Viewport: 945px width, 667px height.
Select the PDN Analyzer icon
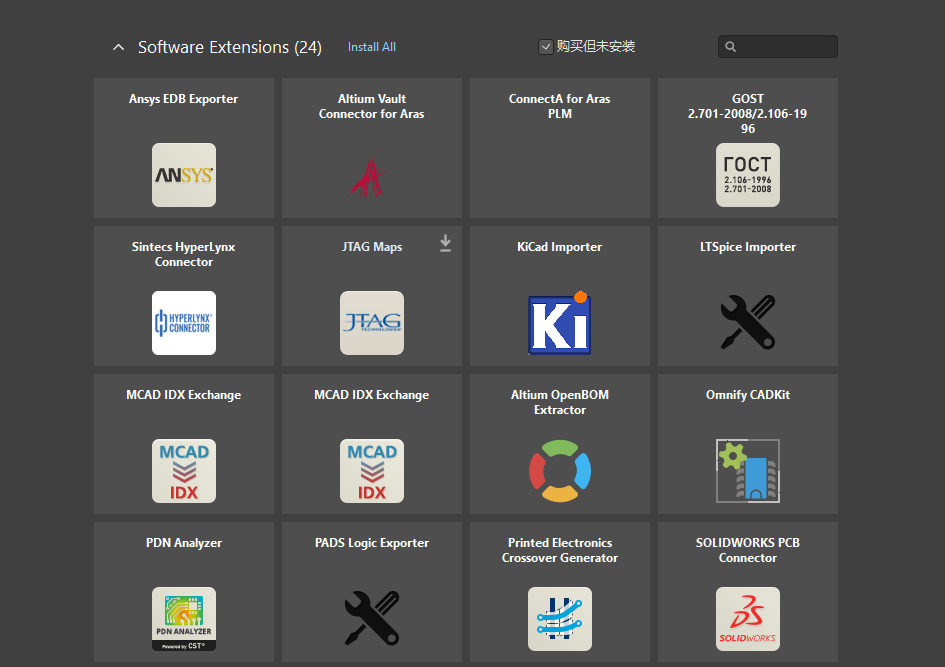[x=184, y=619]
